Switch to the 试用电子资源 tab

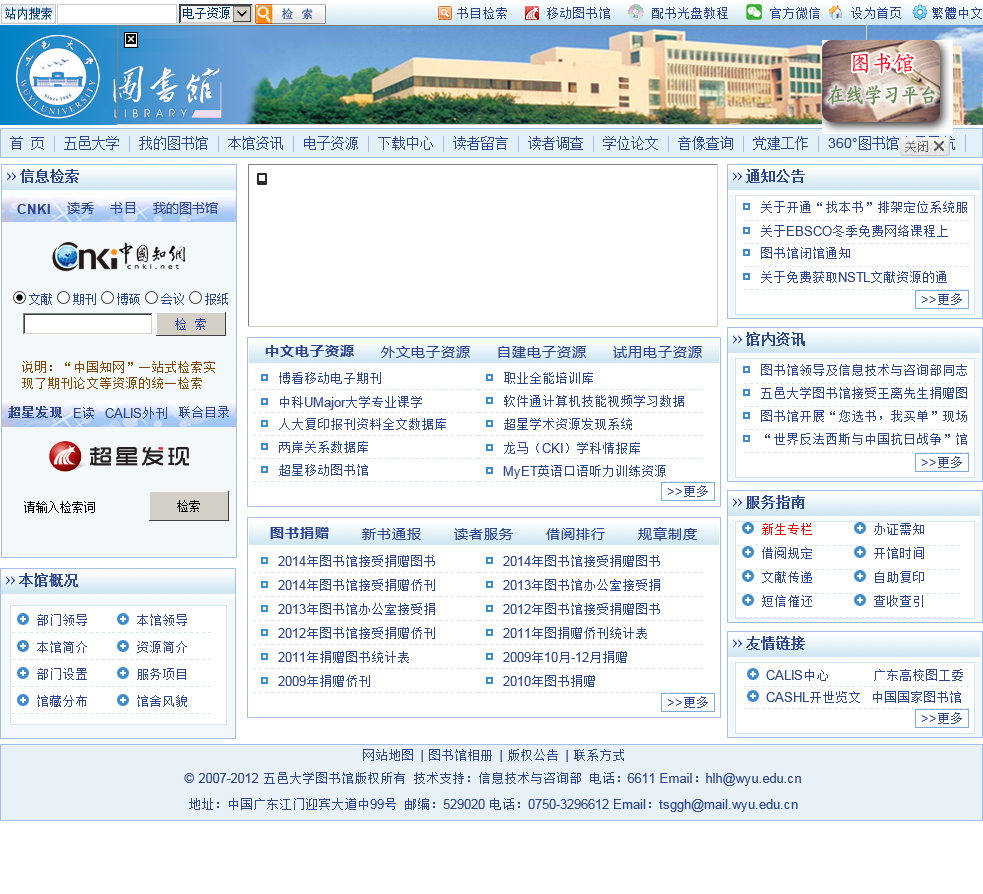tap(657, 352)
